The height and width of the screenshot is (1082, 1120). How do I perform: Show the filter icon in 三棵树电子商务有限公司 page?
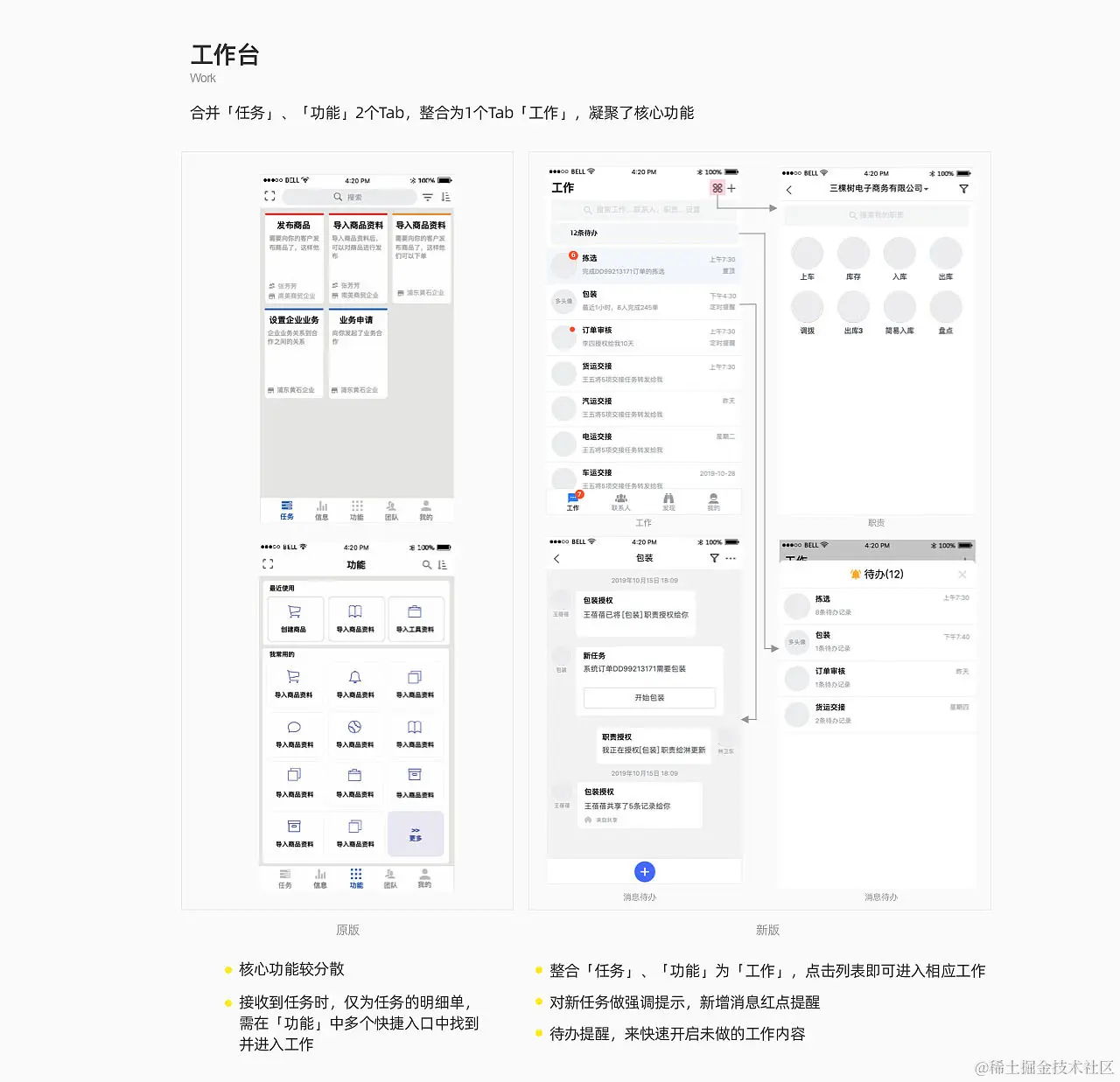pos(962,188)
